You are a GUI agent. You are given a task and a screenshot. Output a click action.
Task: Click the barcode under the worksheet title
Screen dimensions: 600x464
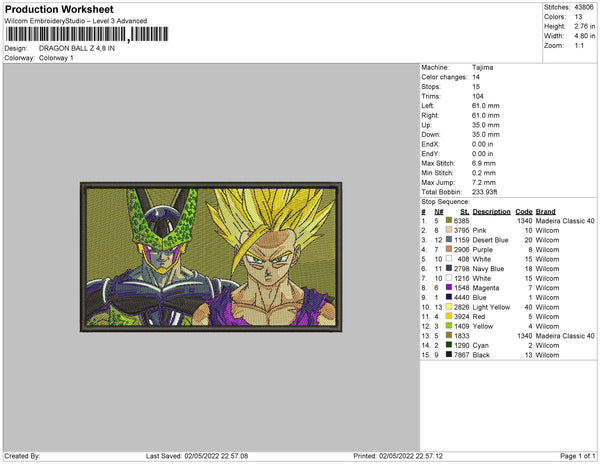click(x=87, y=34)
